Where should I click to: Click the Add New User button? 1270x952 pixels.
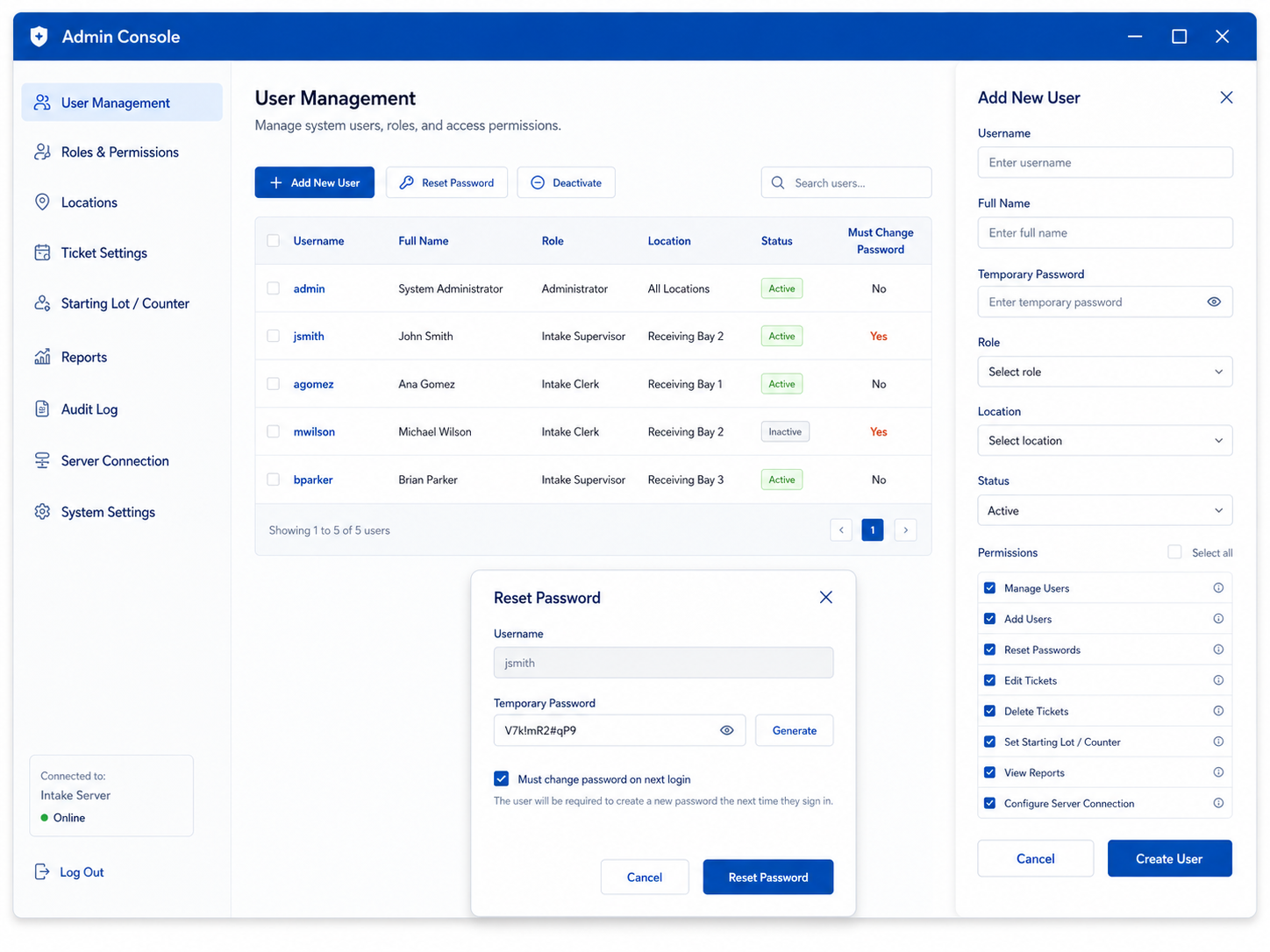[315, 182]
